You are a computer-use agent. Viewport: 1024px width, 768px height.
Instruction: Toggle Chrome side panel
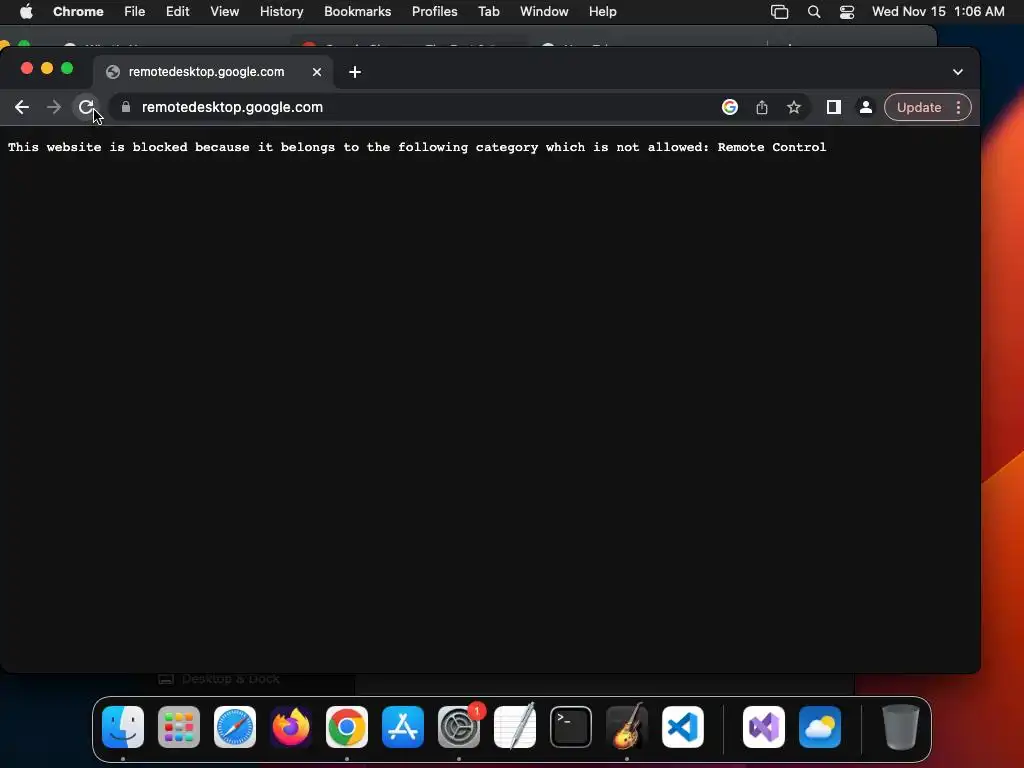click(833, 107)
